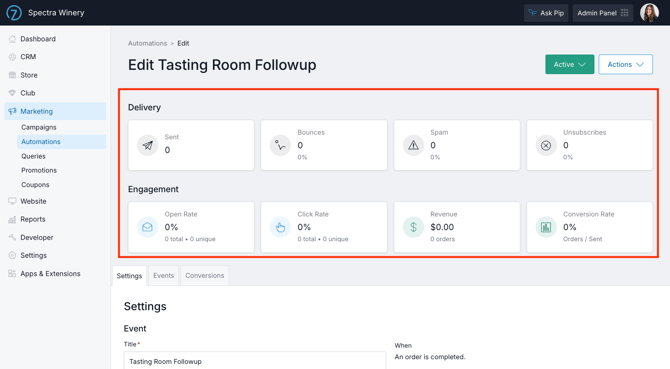
Task: Switch to the Settings tab
Action: 129,276
